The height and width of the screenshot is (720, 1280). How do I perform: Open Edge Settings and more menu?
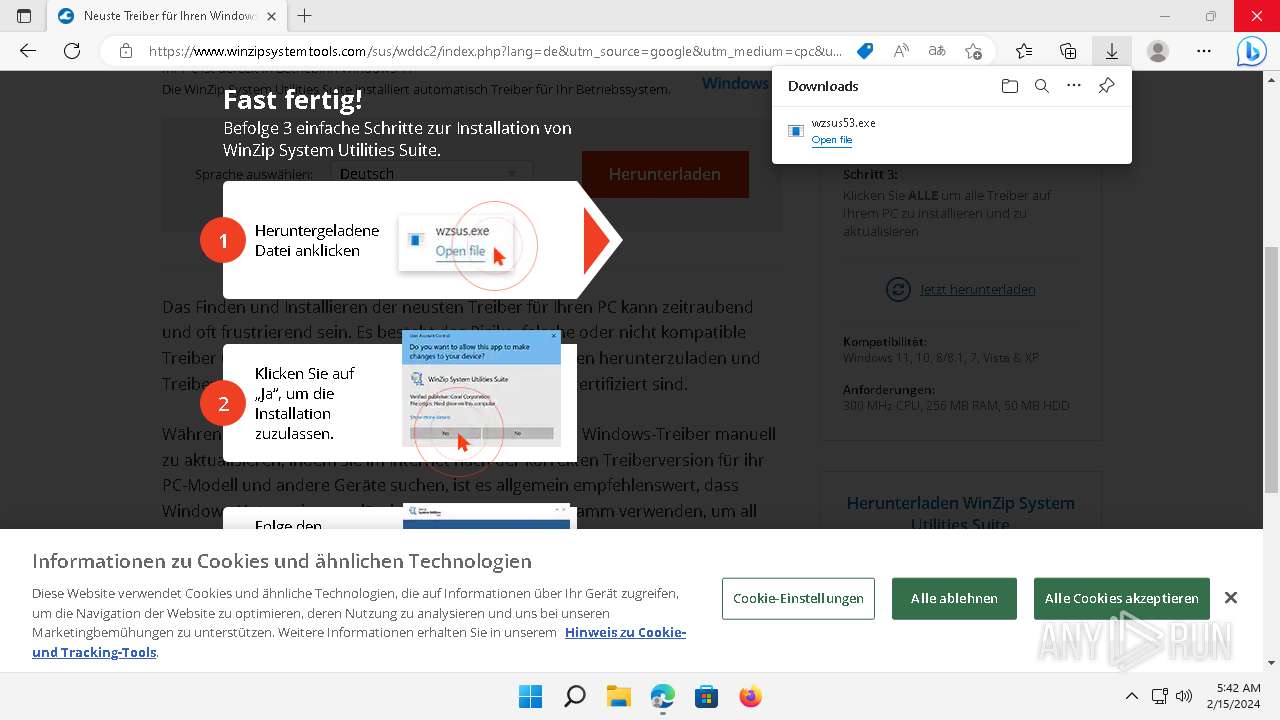coord(1204,51)
